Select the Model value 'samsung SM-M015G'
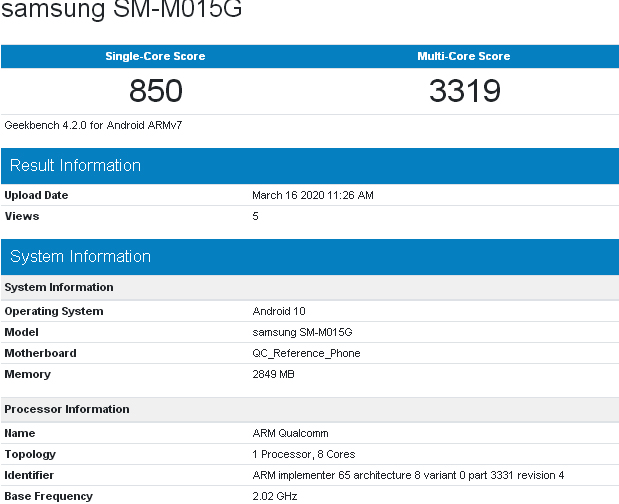Viewport: 619px width, 504px height. (302, 332)
